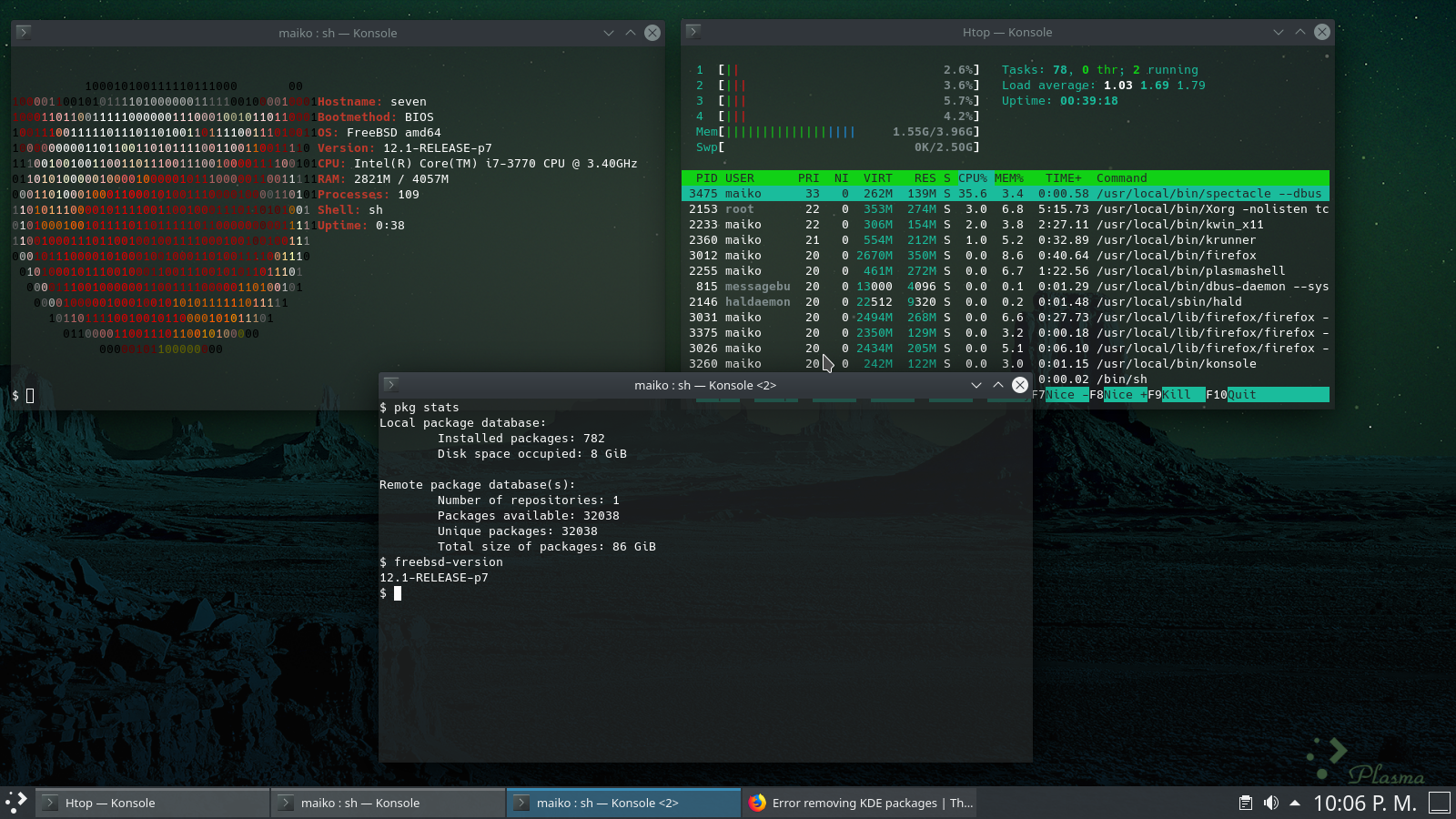Open window menu icon of Konsole <2> titlebar
Screen dimensions: 1456x819
pyautogui.click(x=391, y=385)
